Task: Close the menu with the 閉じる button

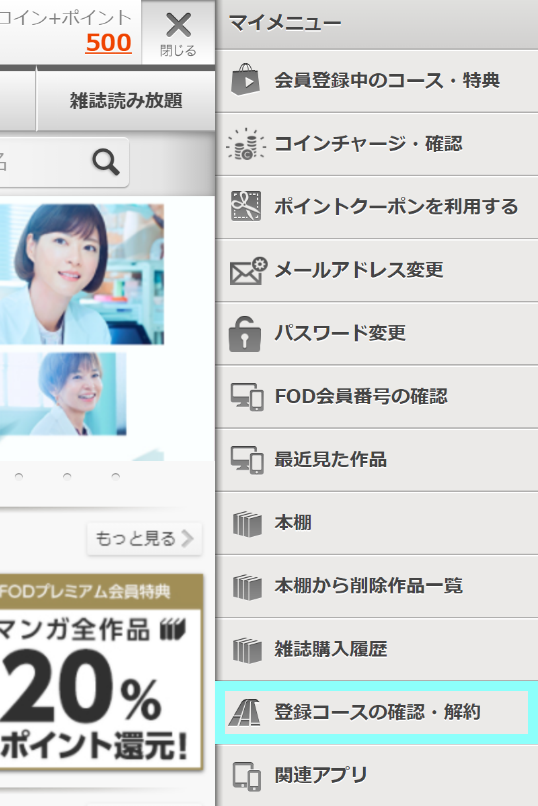Action: pyautogui.click(x=178, y=33)
